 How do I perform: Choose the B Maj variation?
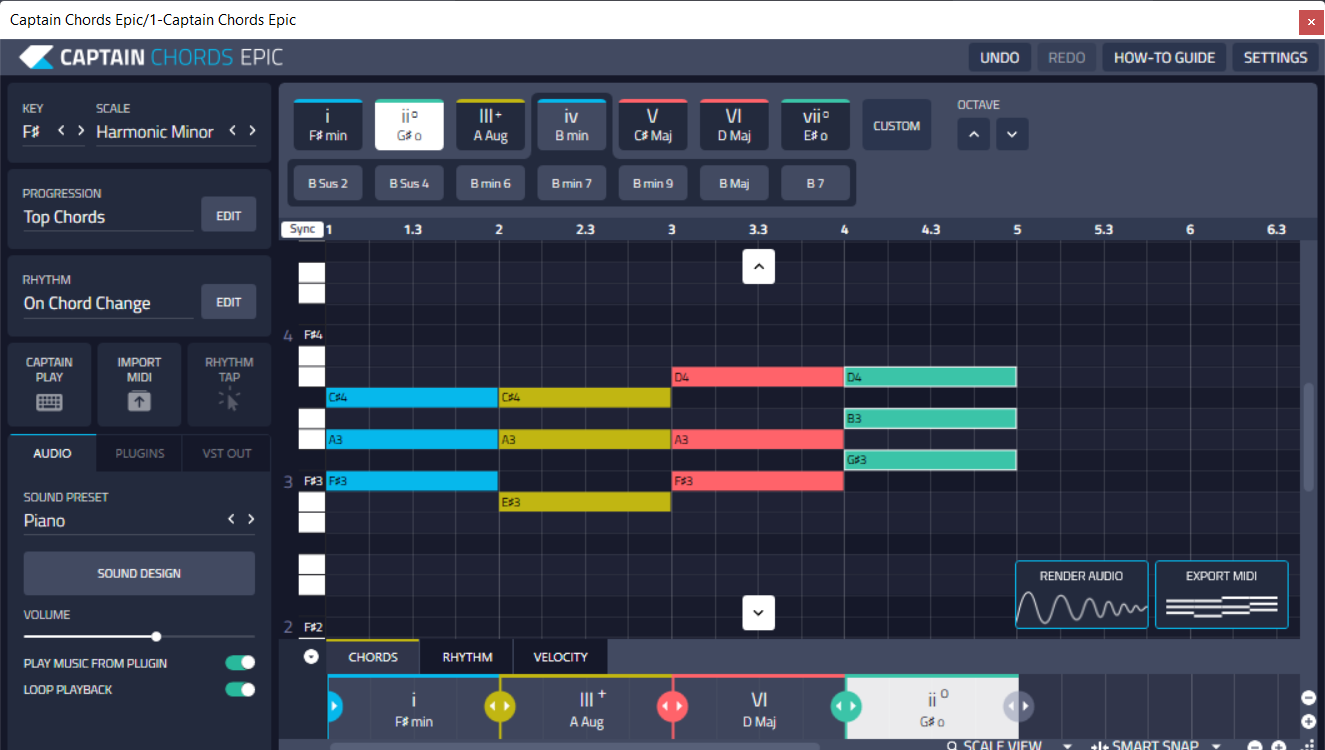coord(734,183)
